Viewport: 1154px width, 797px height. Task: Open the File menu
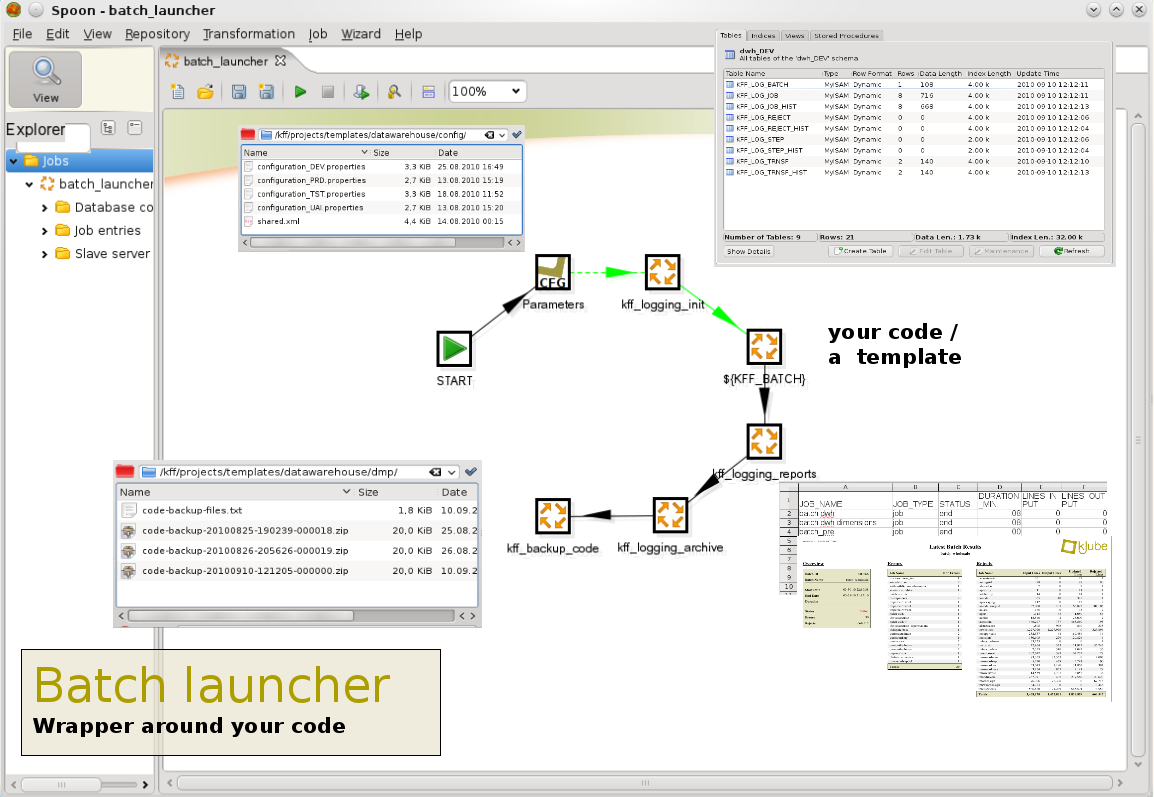point(22,34)
